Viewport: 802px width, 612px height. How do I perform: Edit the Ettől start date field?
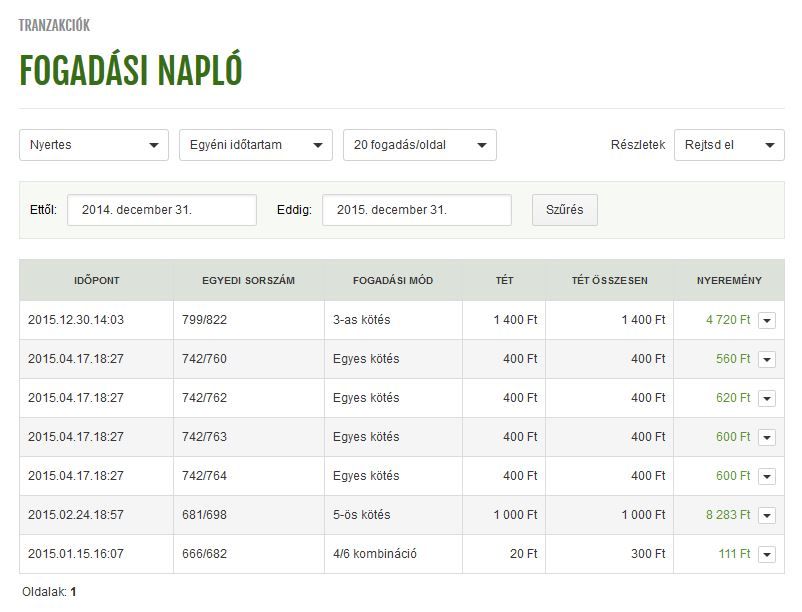point(161,210)
